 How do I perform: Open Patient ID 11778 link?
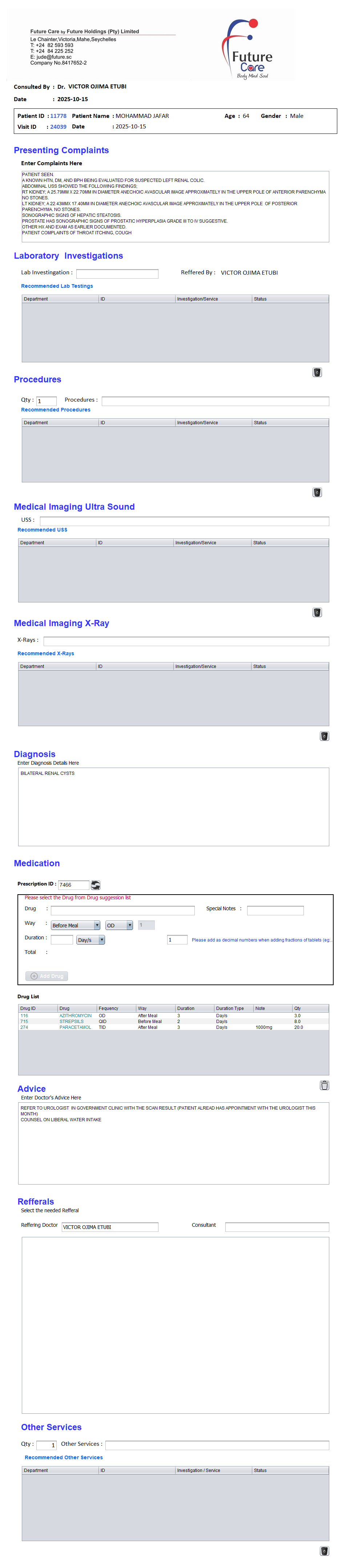tap(59, 116)
